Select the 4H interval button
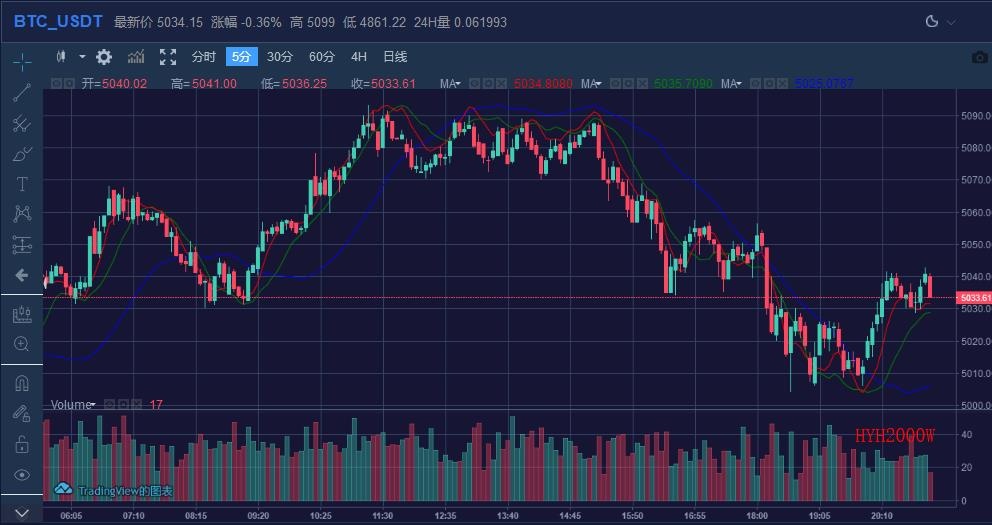 [359, 57]
